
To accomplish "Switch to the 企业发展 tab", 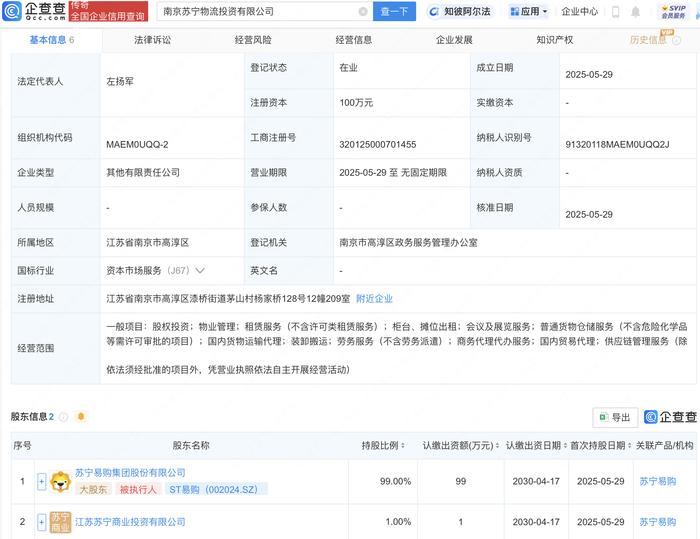I will click(454, 40).
